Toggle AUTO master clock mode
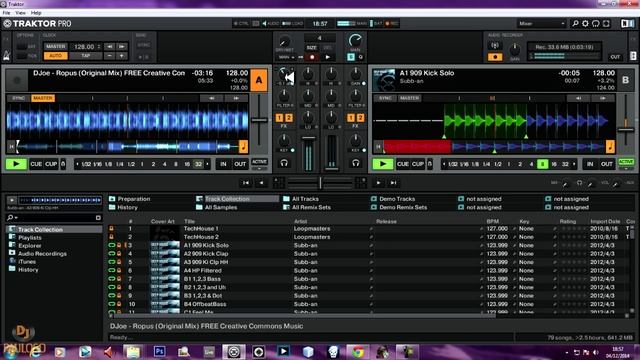The width and height of the screenshot is (640, 360). tap(56, 56)
